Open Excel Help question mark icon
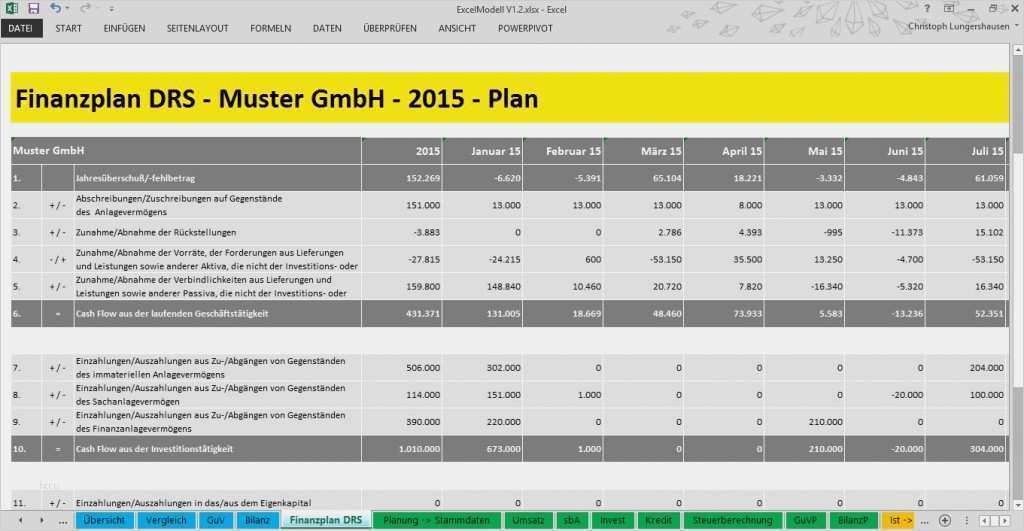1024x531 pixels. click(927, 8)
